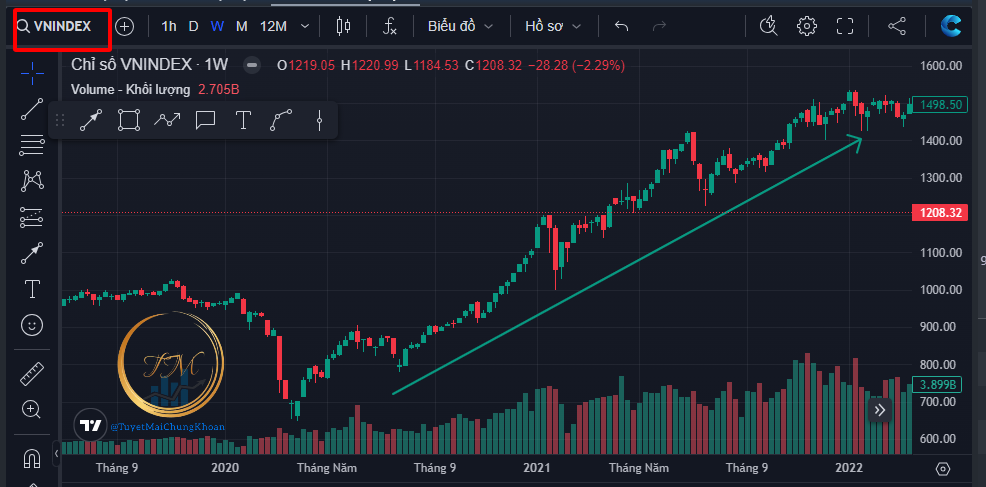This screenshot has height=487, width=986.
Task: Click the compare or add symbol plus icon
Action: coord(124,26)
